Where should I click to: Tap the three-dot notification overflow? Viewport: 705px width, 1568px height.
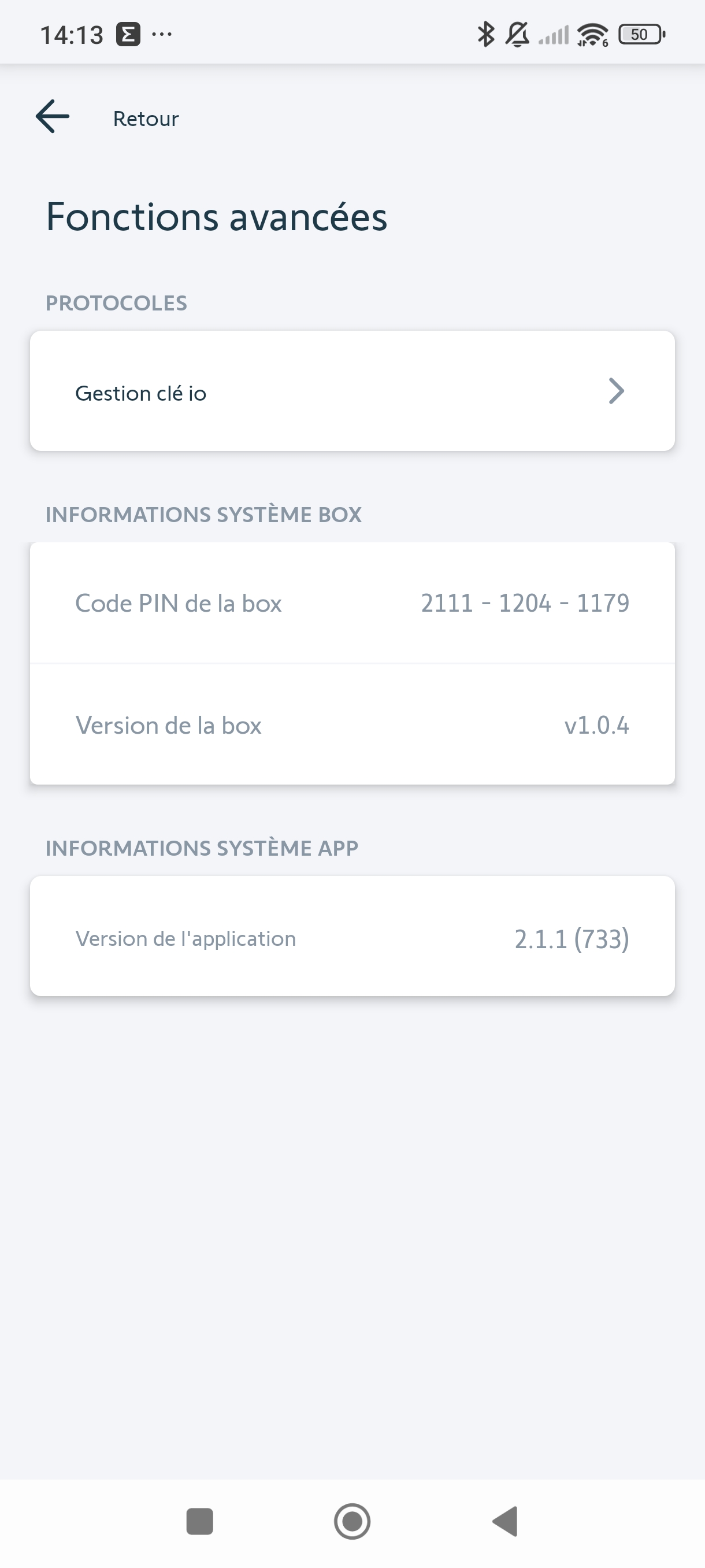click(162, 35)
